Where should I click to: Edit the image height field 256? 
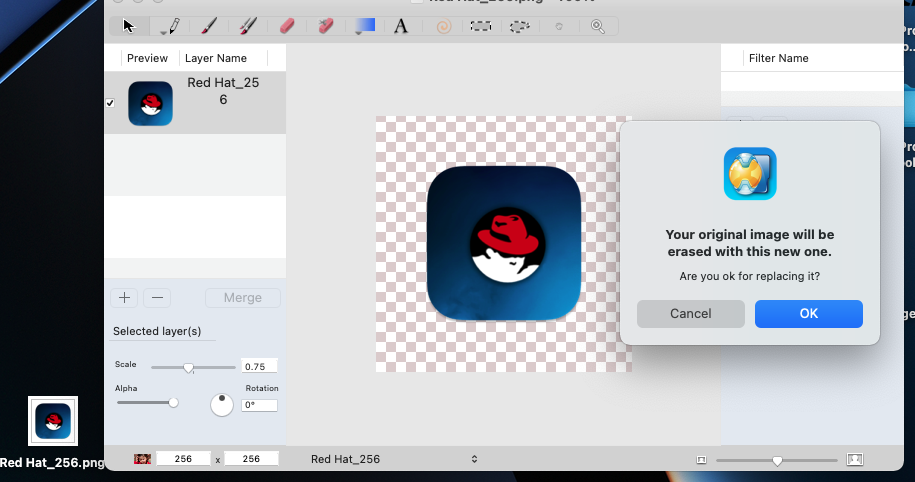tap(252, 459)
